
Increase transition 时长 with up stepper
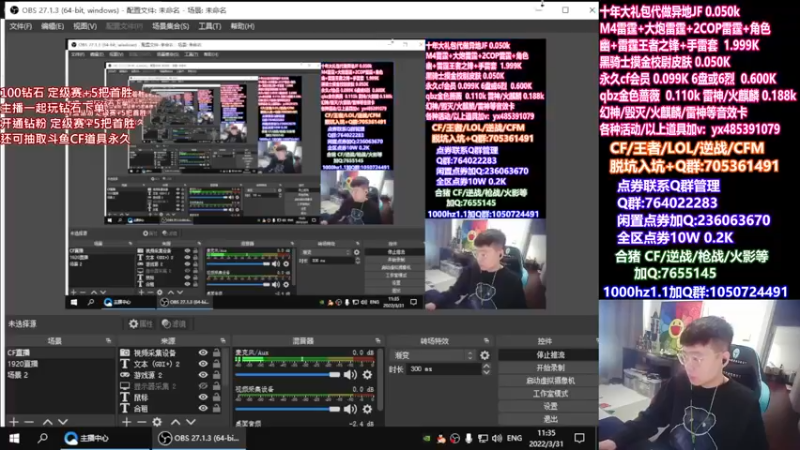[486, 366]
